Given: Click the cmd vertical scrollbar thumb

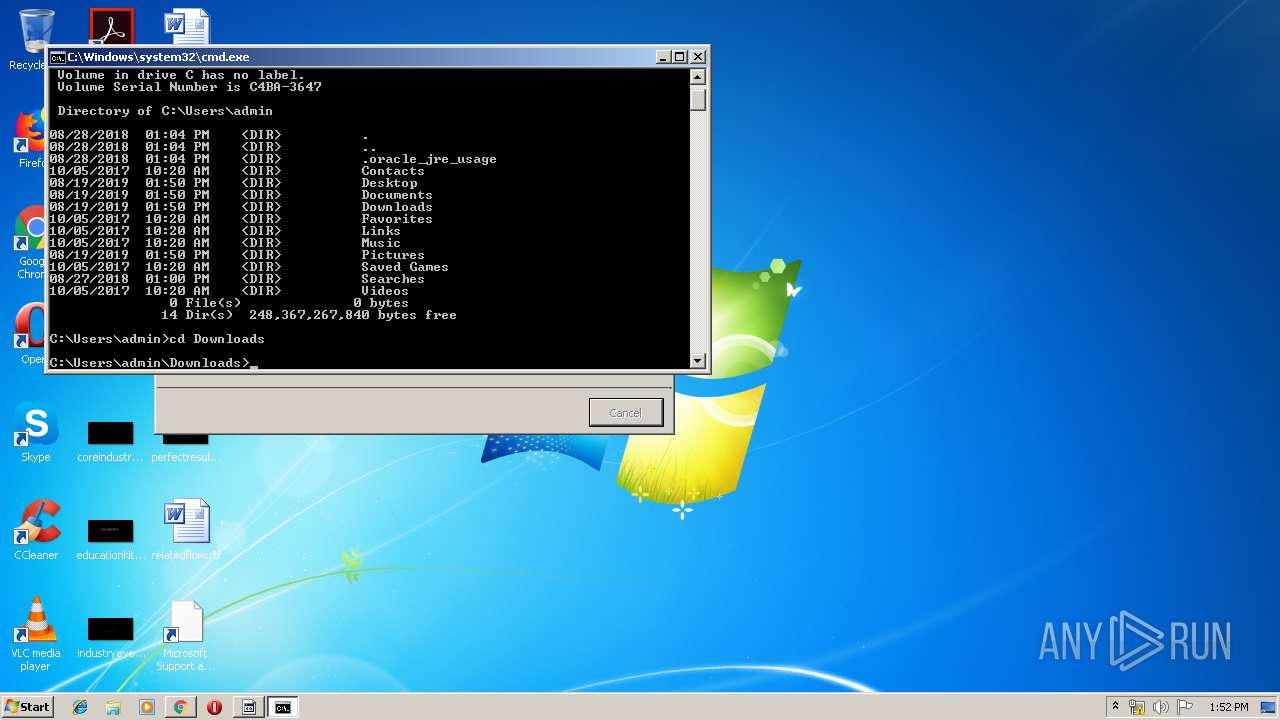Looking at the screenshot, I should point(698,98).
